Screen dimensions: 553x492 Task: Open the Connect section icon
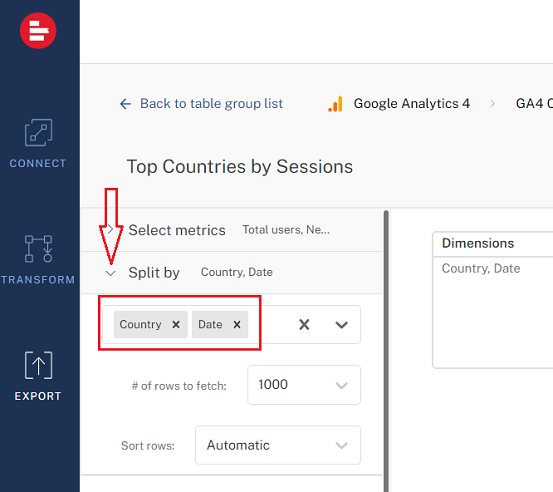coord(38,133)
